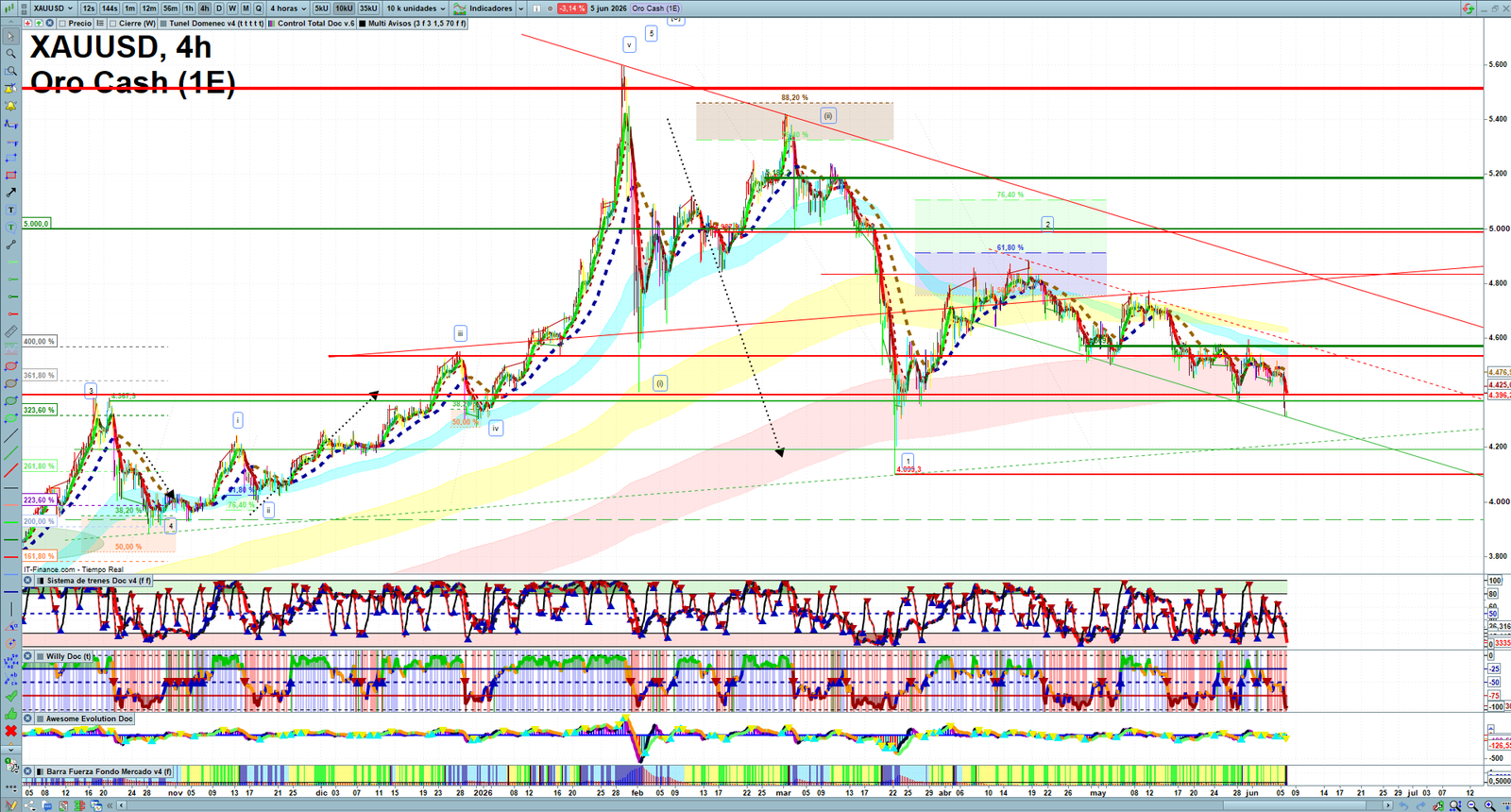Select the magnifier zoom tool
The image size is (1511, 812).
coord(11,53)
